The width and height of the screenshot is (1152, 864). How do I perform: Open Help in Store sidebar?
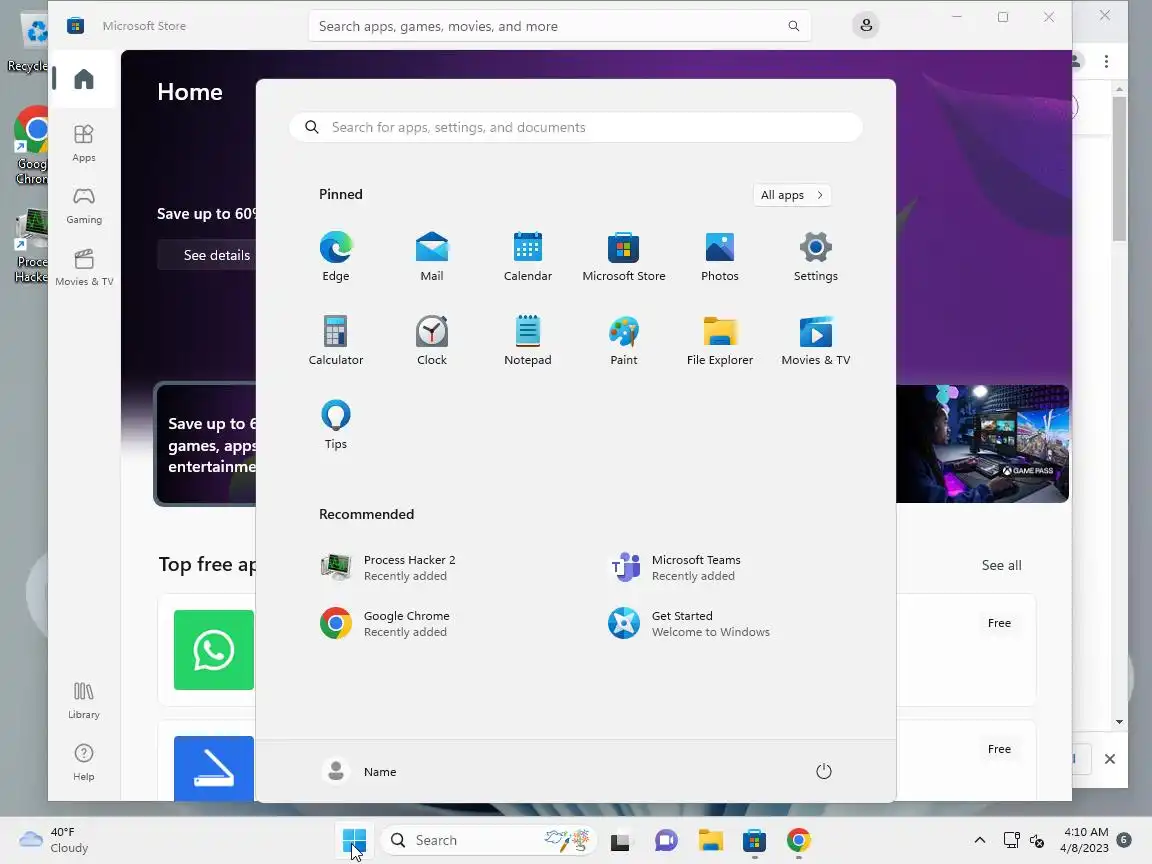coord(84,762)
